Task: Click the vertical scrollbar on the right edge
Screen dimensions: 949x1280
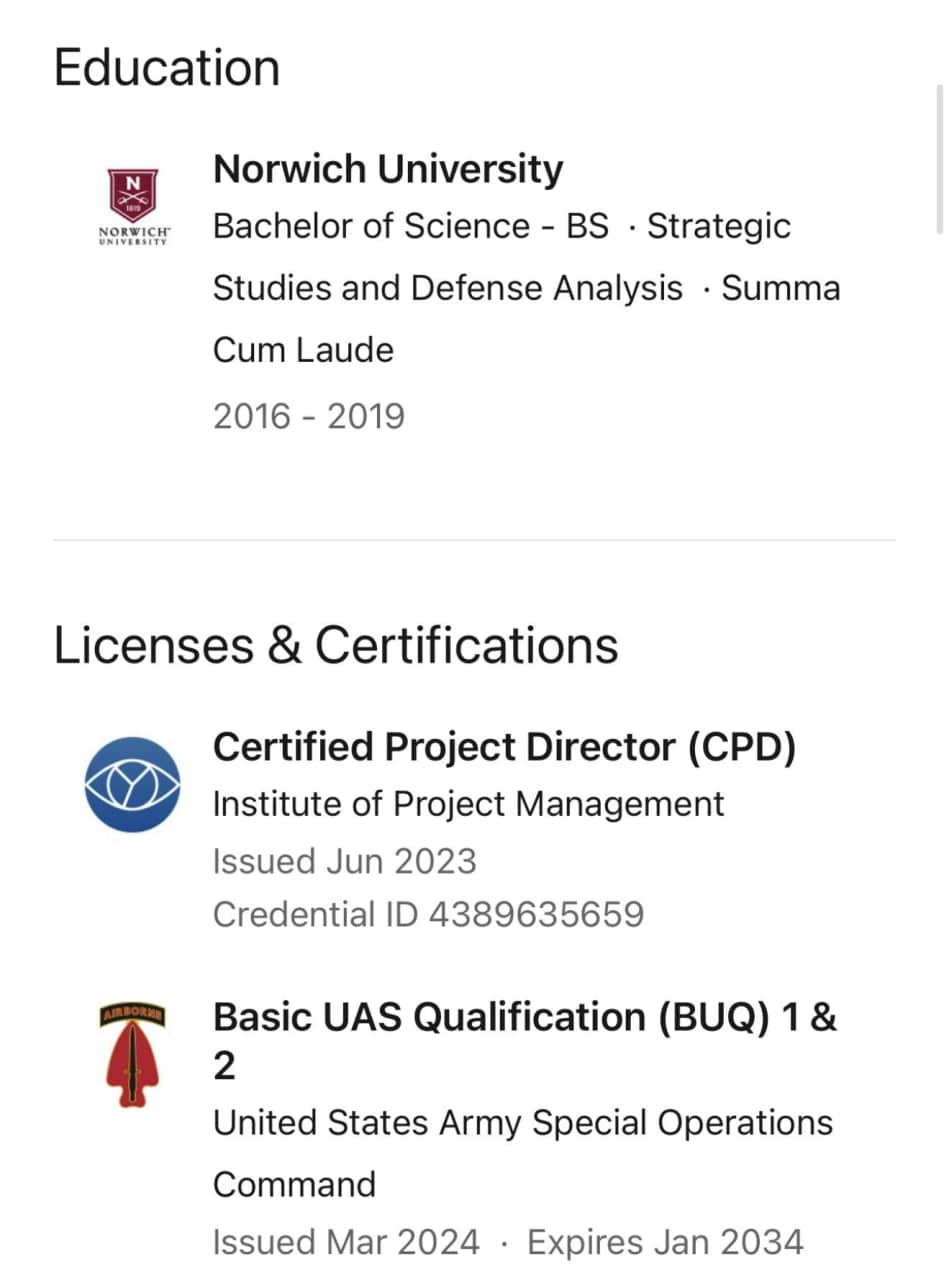Action: pyautogui.click(x=939, y=160)
